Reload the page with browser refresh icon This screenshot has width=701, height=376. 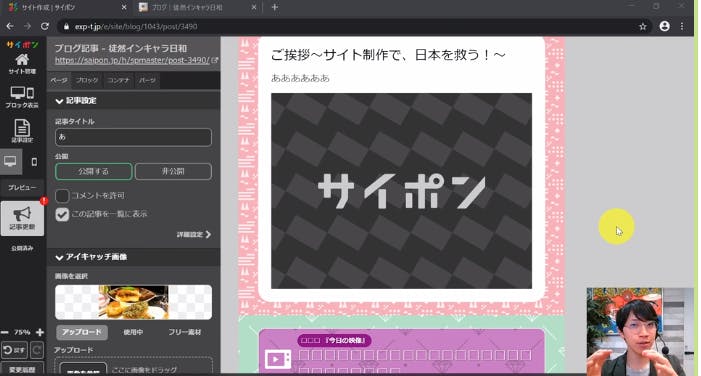click(x=45, y=26)
